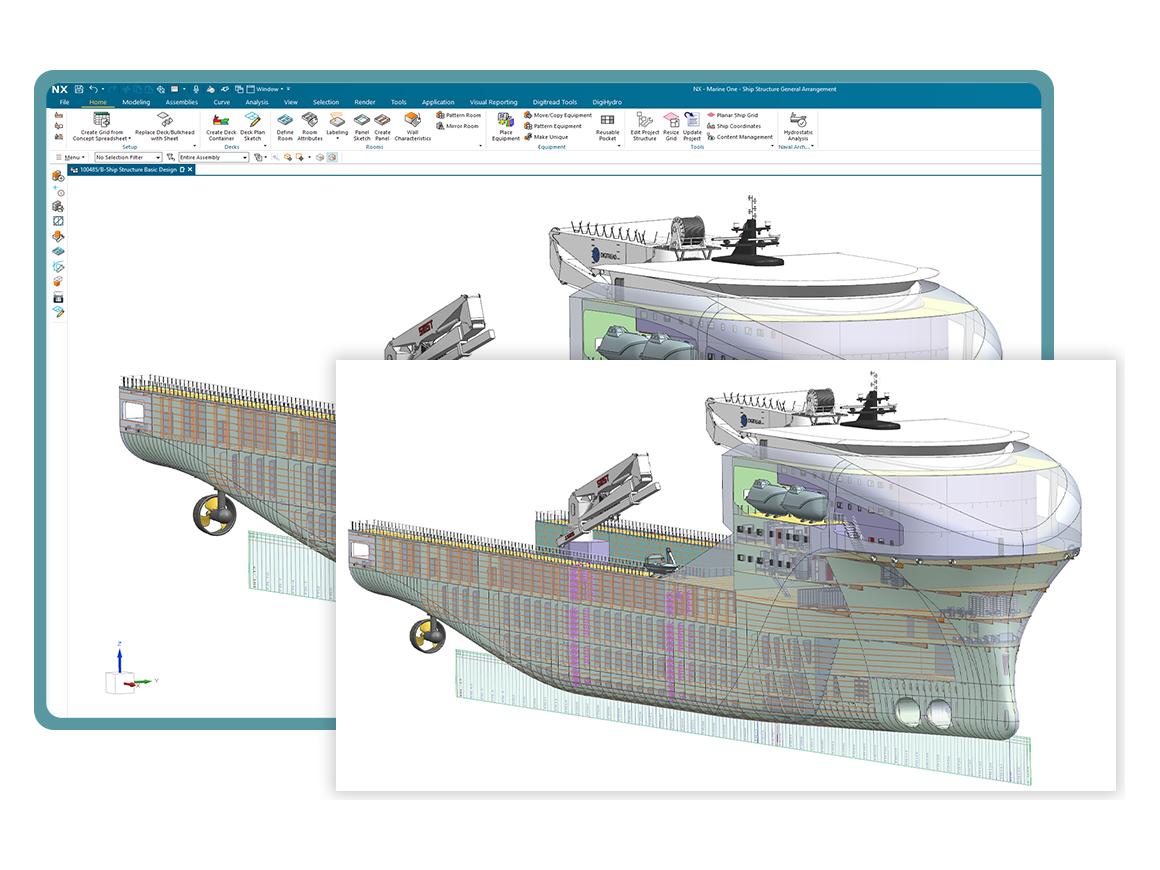Click the Panel Sketch tool
Screen dimensions: 1160x870
(x=362, y=127)
